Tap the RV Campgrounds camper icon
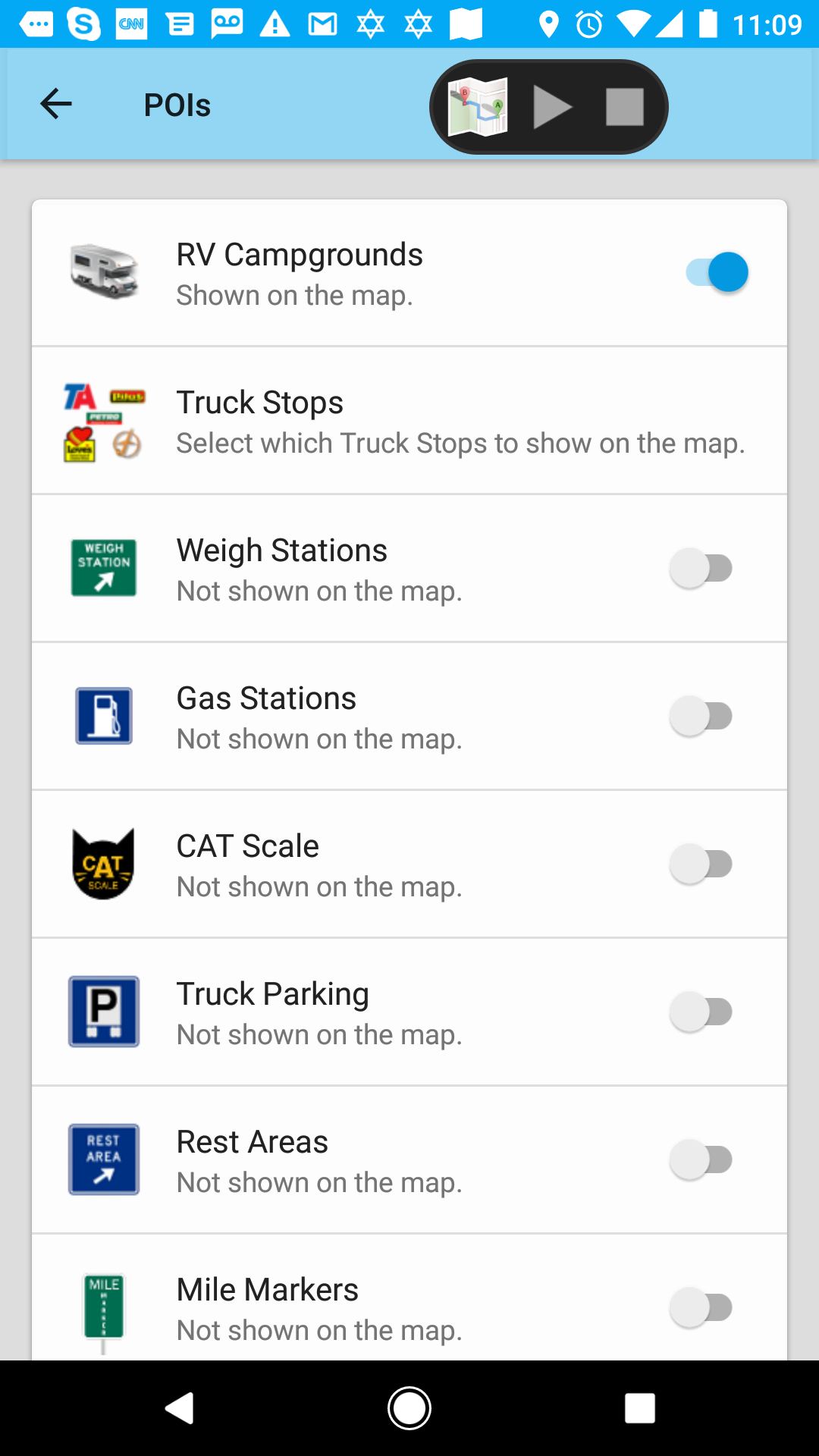This screenshot has width=819, height=1456. pyautogui.click(x=104, y=271)
